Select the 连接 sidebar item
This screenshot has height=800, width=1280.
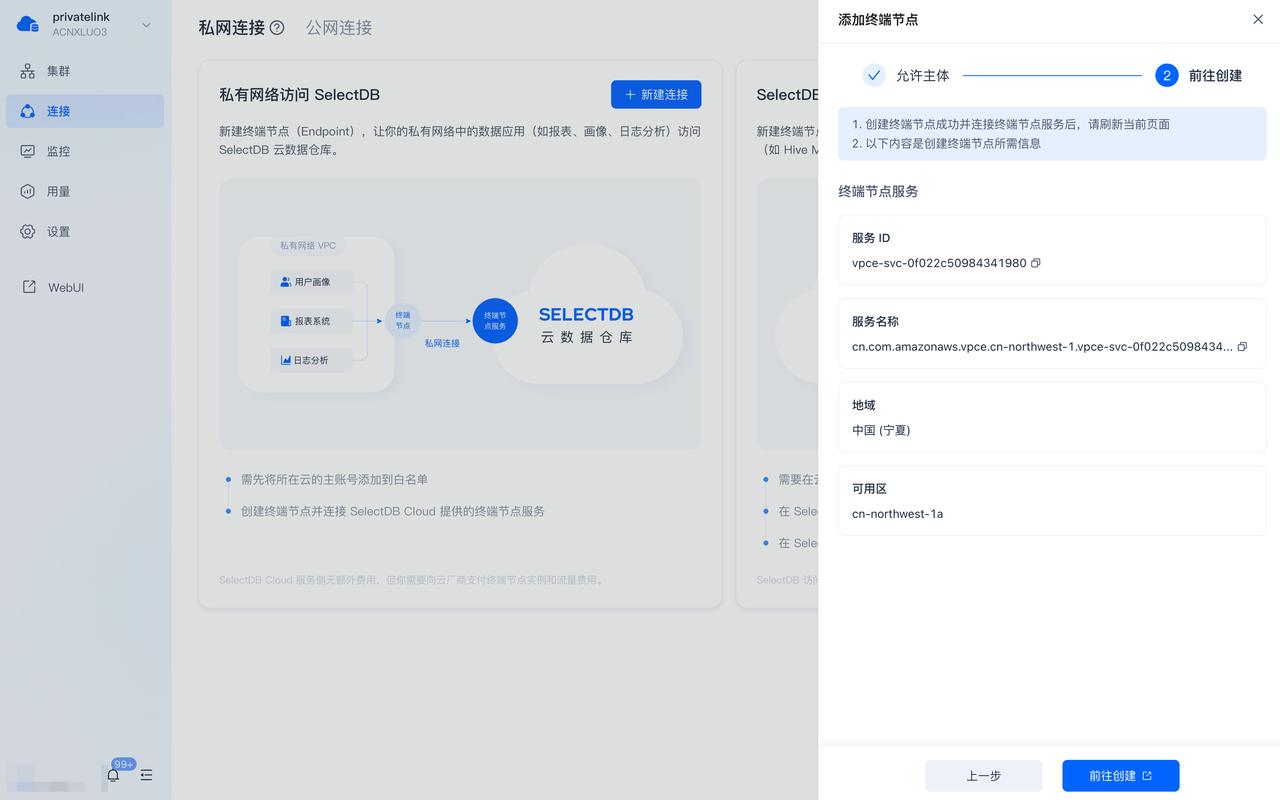click(x=85, y=111)
